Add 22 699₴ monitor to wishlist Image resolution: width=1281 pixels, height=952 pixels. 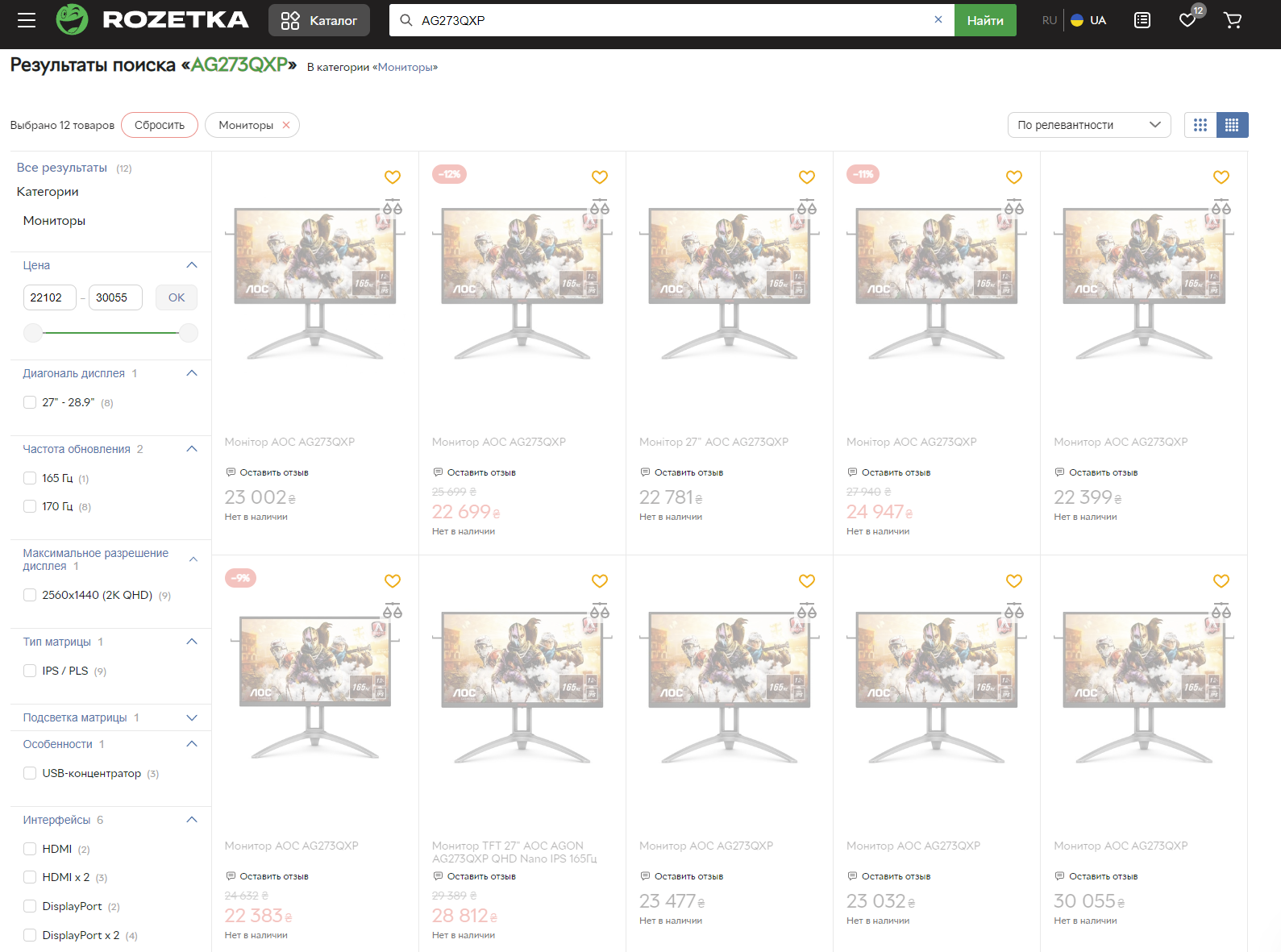(x=600, y=177)
